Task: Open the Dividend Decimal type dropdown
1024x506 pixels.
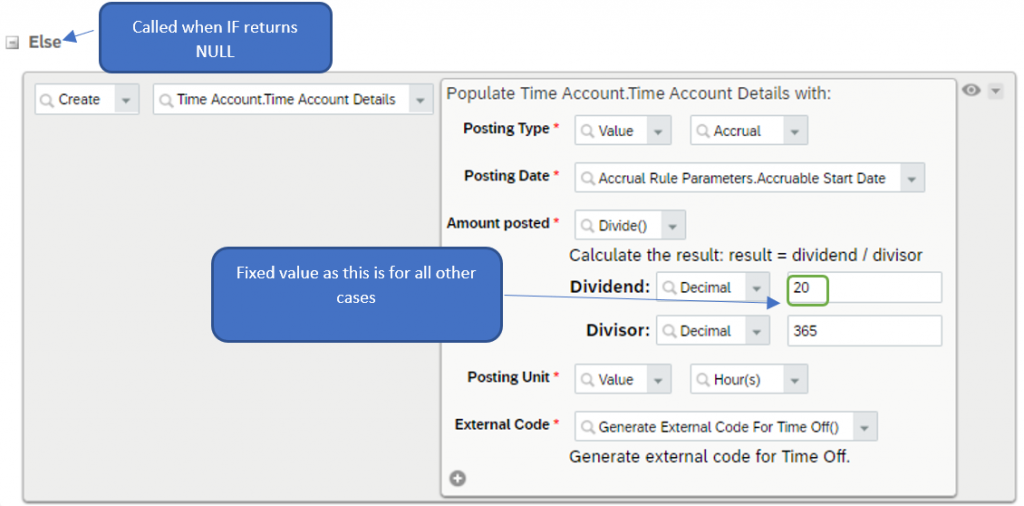Action: (x=758, y=288)
